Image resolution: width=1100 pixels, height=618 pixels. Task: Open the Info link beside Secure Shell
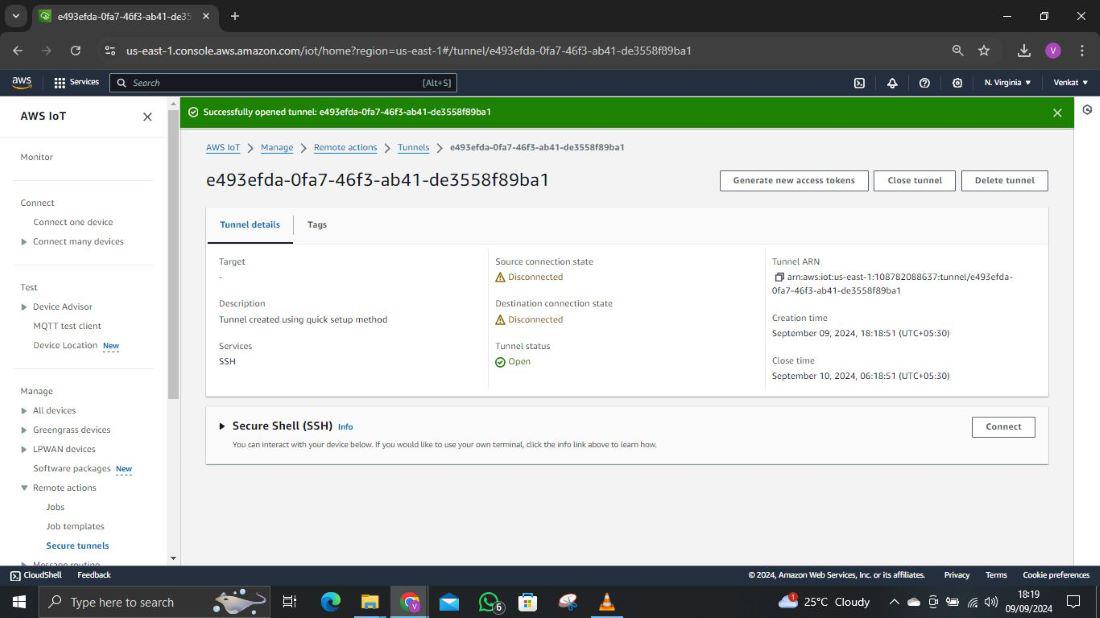pyautogui.click(x=345, y=427)
